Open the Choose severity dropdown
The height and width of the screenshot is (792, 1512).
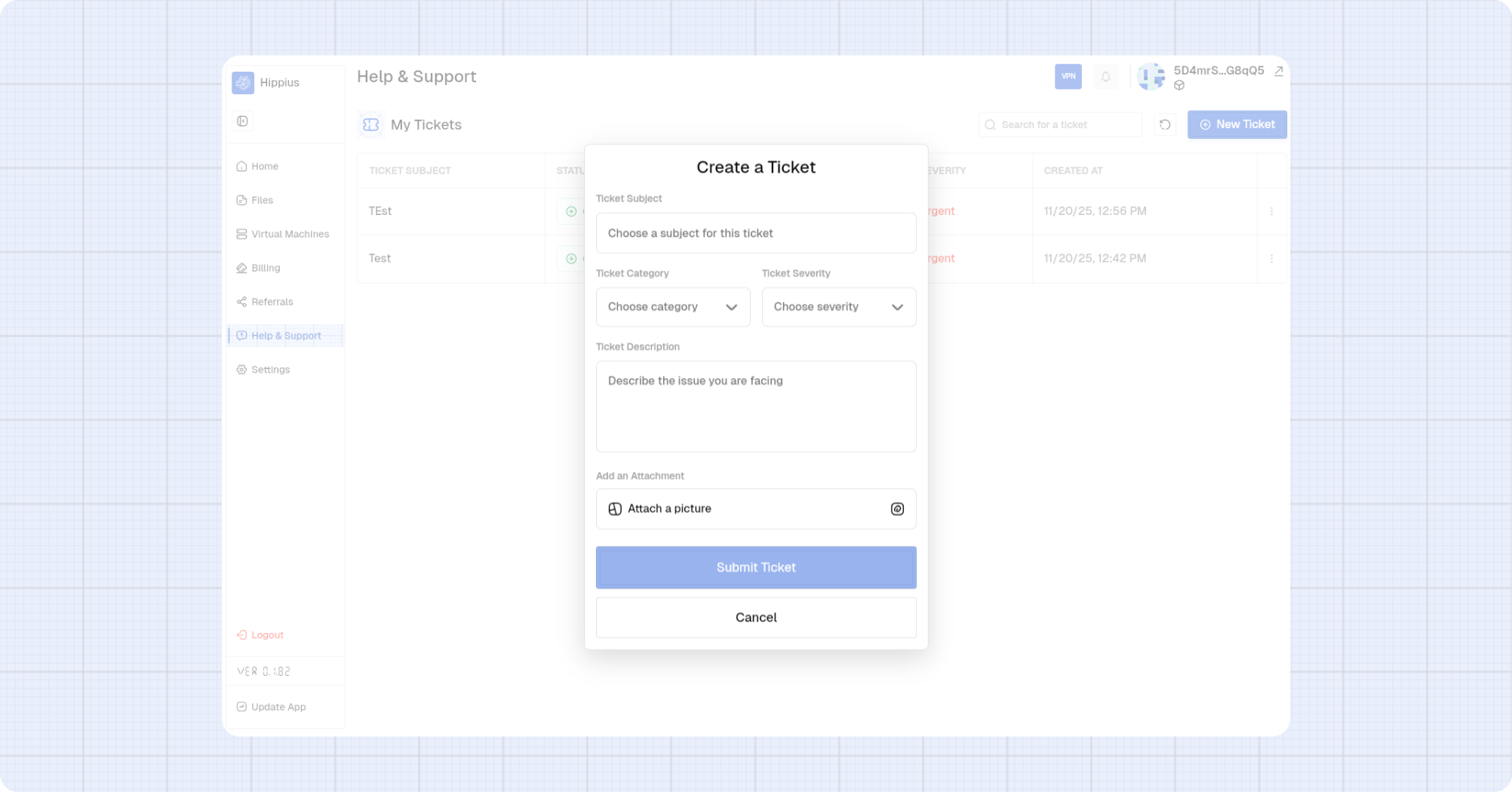(838, 307)
